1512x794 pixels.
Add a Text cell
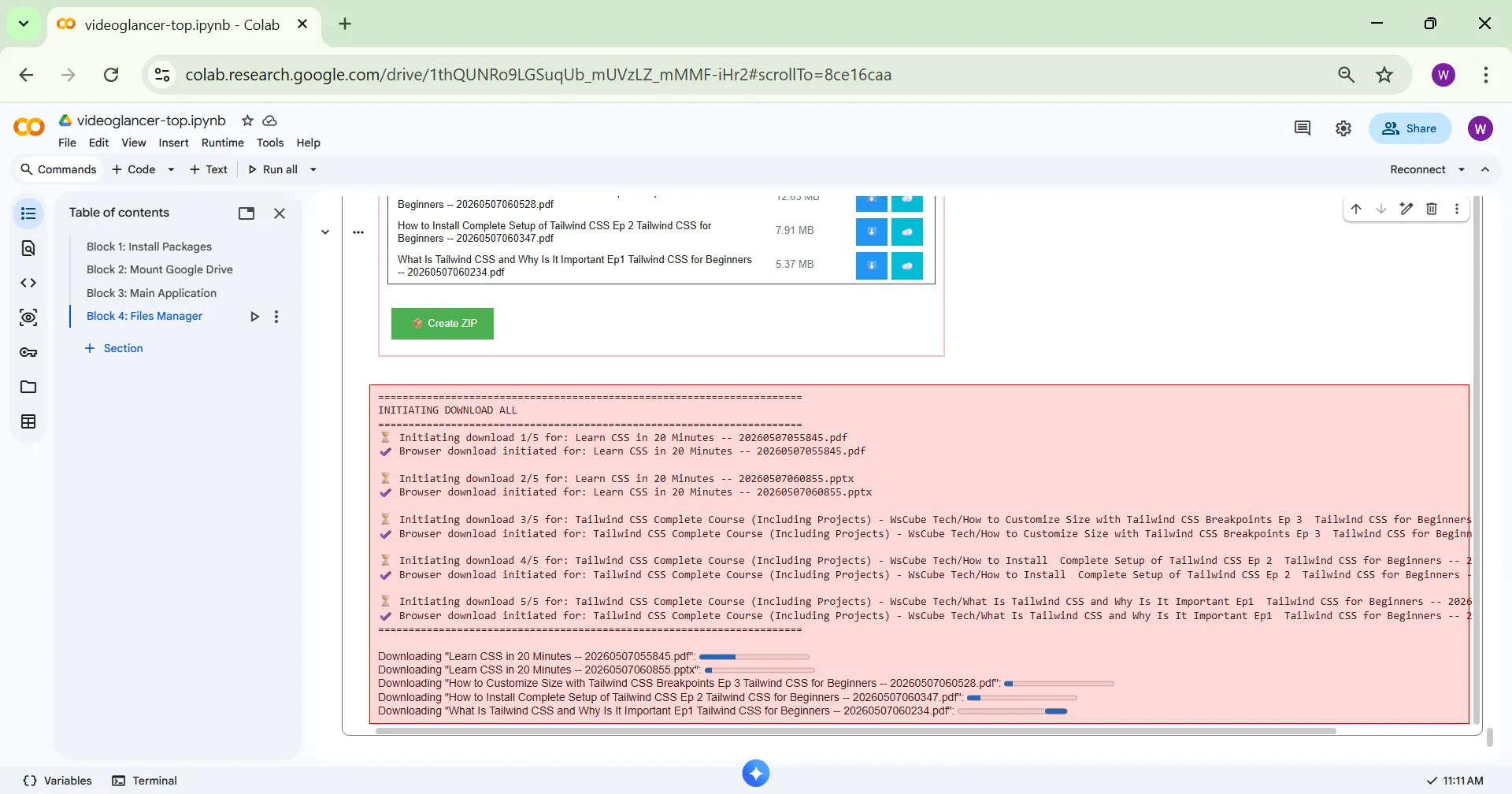coord(209,169)
